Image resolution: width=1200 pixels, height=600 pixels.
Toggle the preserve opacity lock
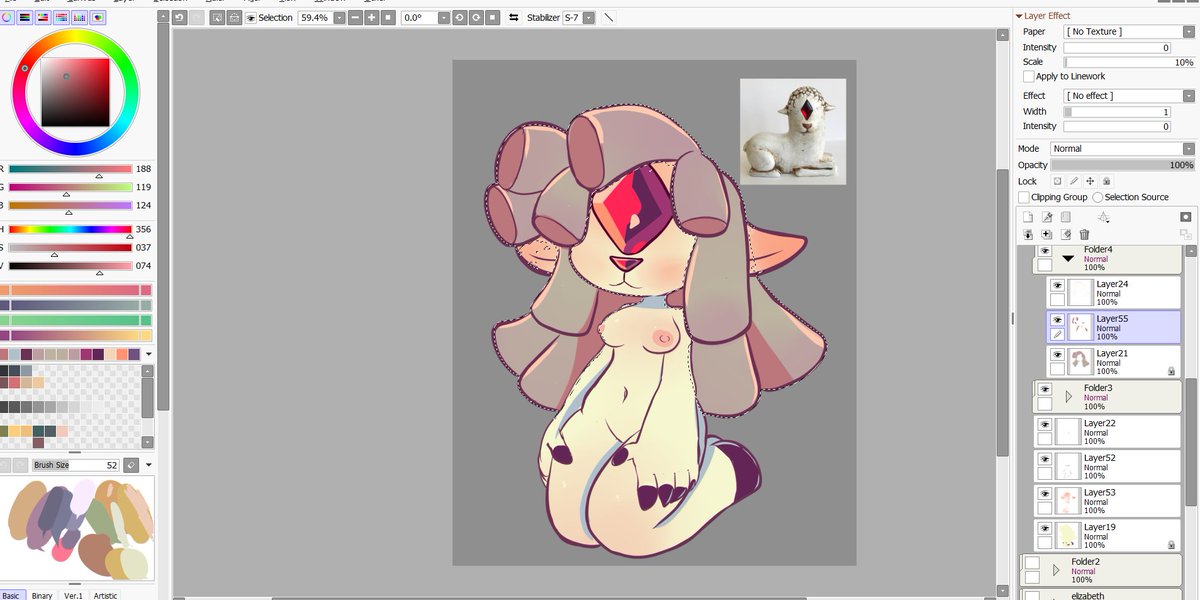[x=1057, y=181]
